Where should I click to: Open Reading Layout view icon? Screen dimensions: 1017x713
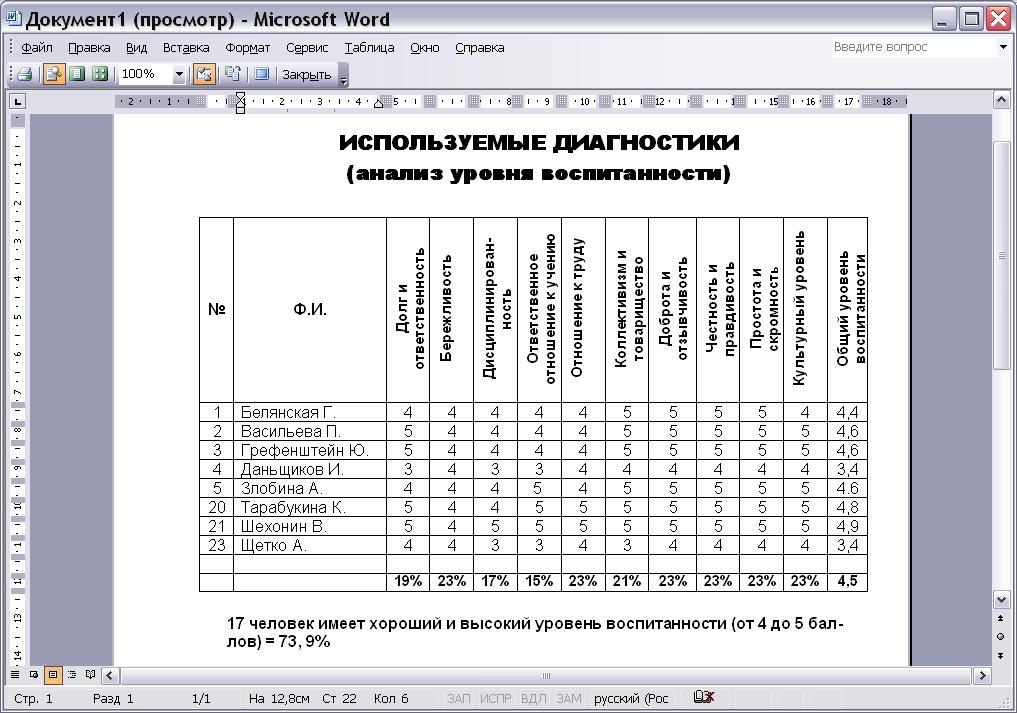90,674
